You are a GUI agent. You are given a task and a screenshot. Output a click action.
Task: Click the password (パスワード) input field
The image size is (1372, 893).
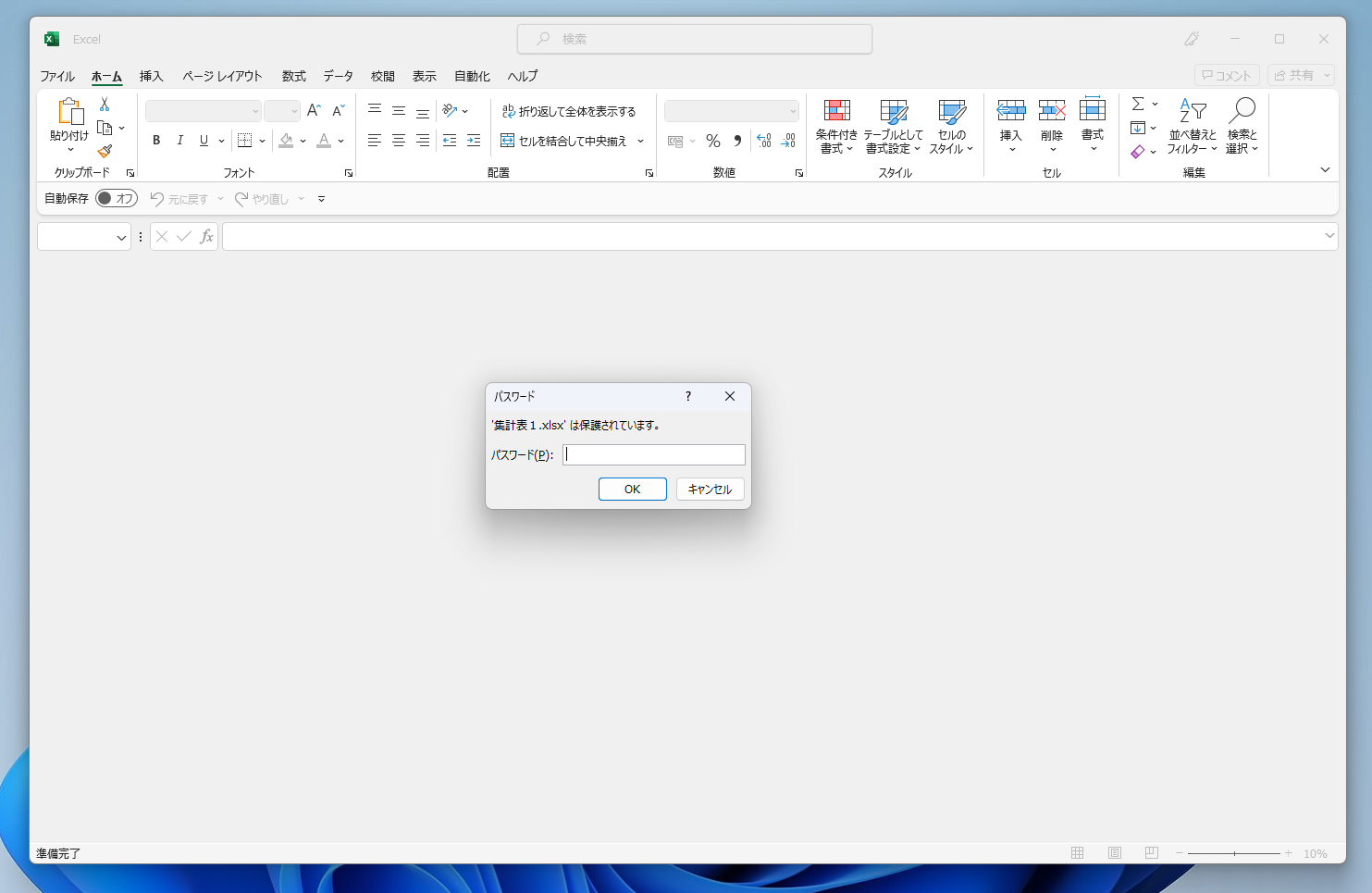coord(654,454)
